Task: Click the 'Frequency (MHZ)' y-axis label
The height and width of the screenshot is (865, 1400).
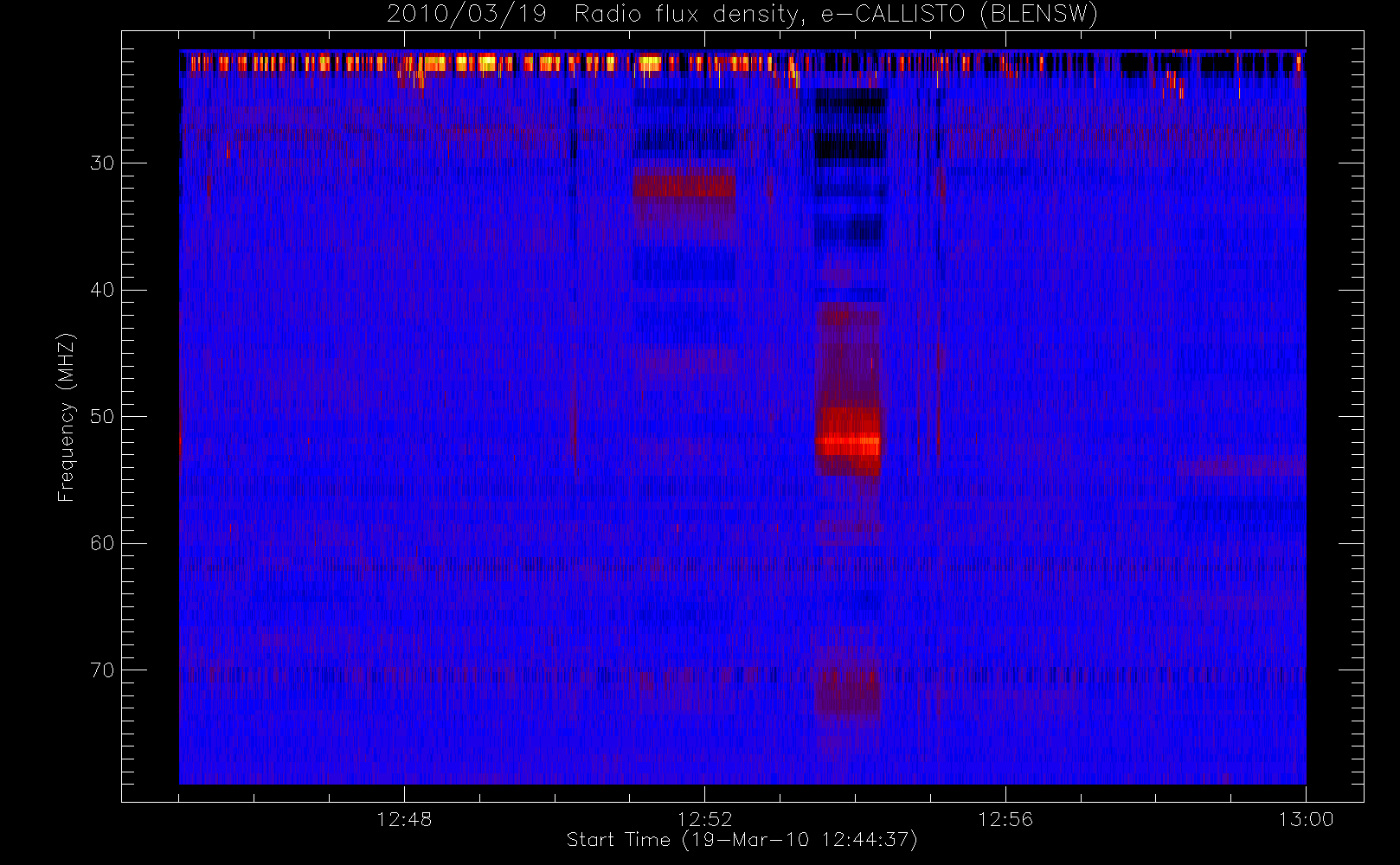Action: tap(66, 417)
